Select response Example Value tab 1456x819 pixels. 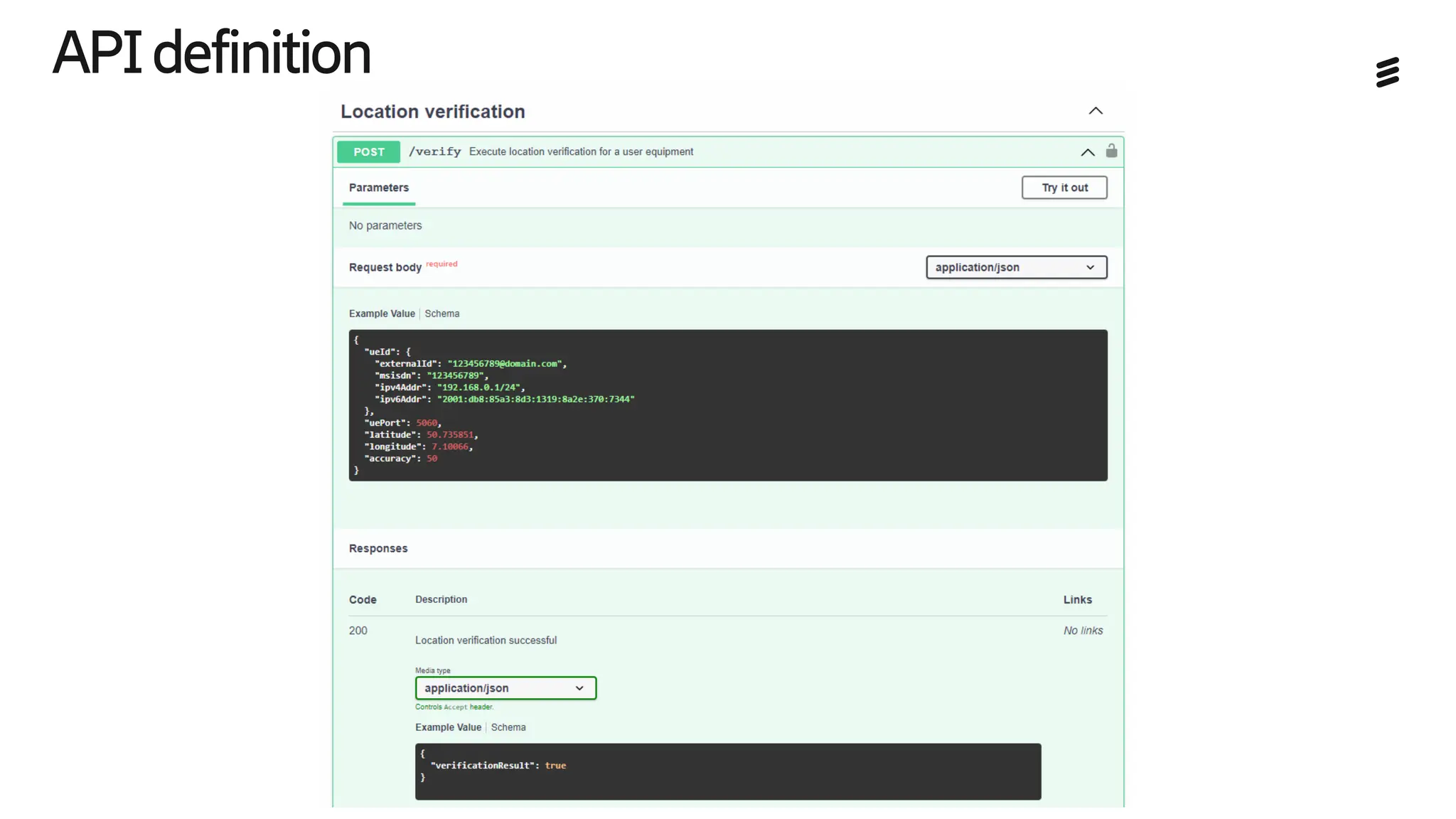click(x=448, y=727)
